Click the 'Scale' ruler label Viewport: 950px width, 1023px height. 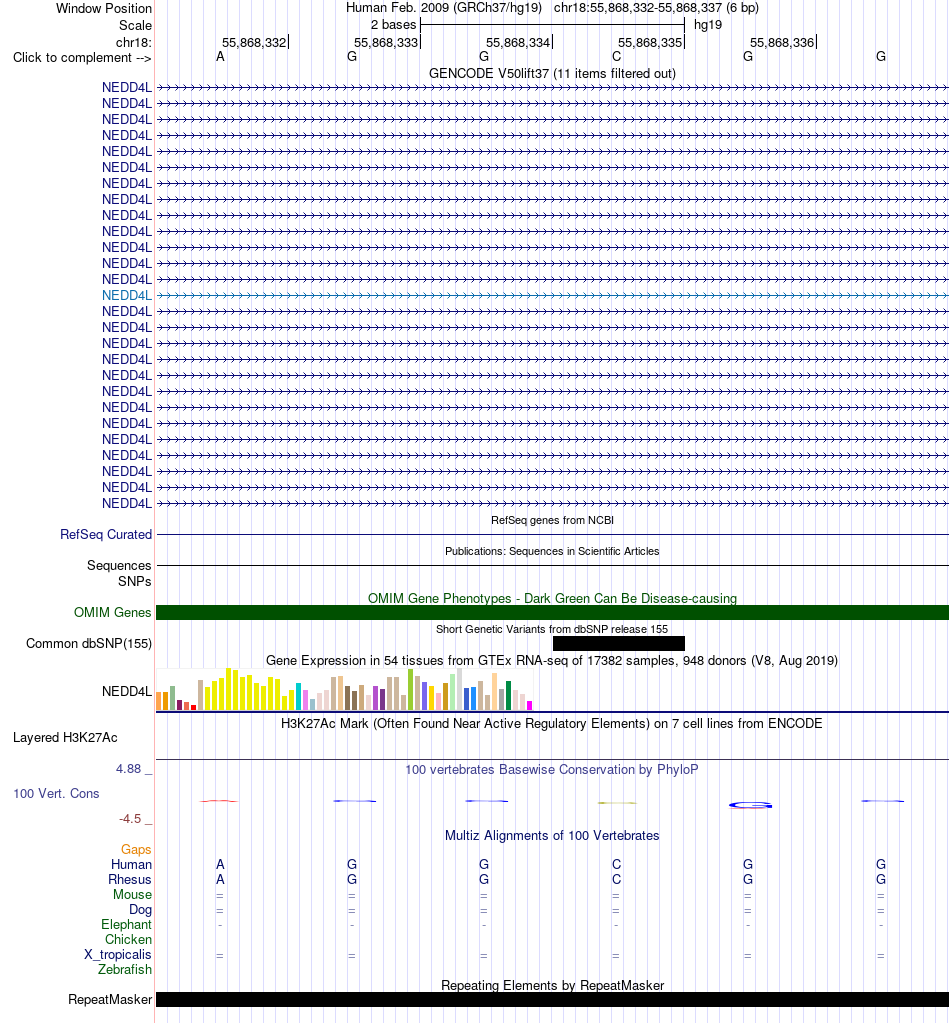135,26
